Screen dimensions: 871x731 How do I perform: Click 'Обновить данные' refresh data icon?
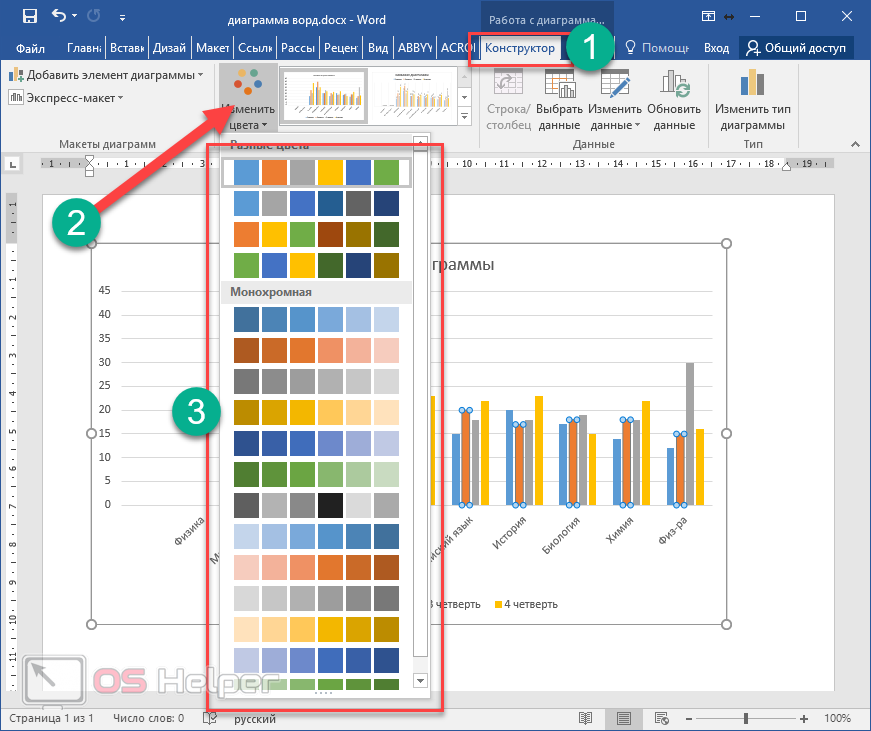(674, 101)
